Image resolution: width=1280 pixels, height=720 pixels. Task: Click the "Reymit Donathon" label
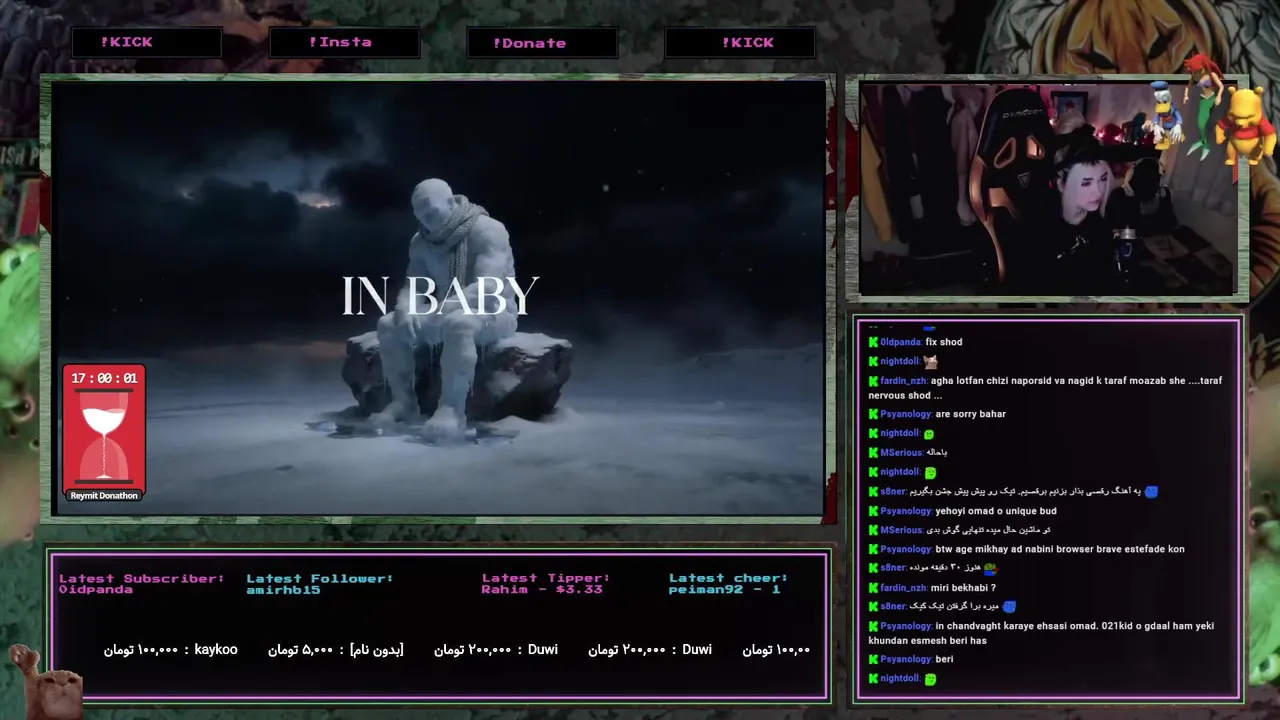(104, 495)
